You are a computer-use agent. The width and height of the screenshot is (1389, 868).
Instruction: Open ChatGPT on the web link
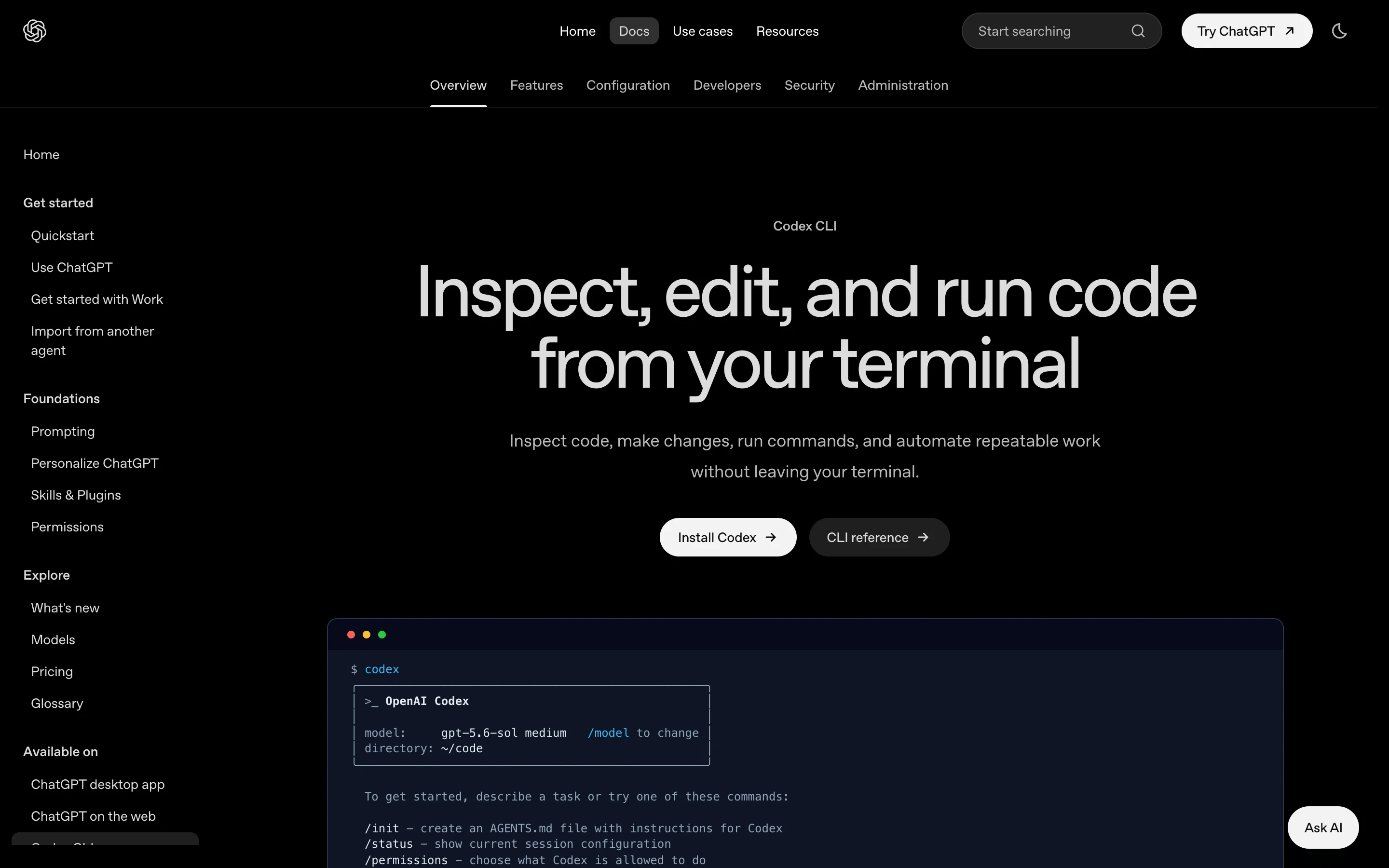point(93,816)
